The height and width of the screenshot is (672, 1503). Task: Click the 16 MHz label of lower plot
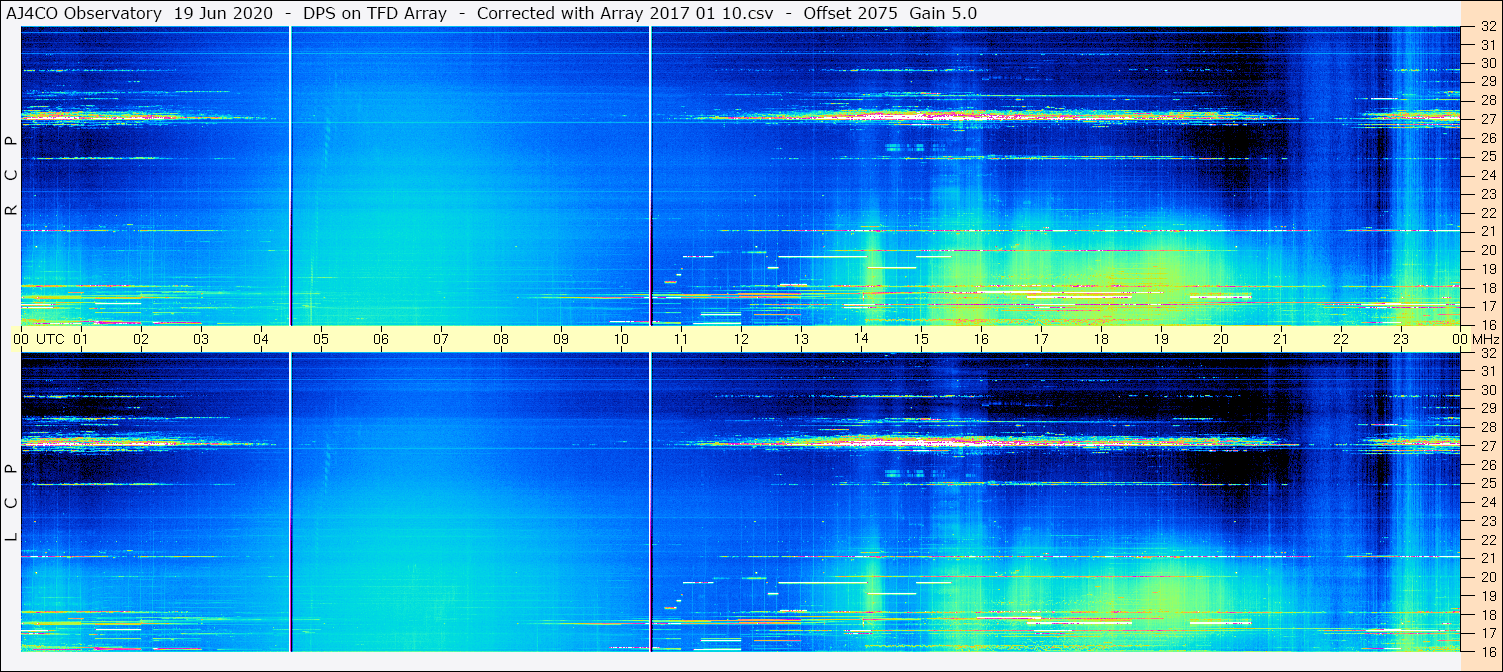pyautogui.click(x=1487, y=651)
